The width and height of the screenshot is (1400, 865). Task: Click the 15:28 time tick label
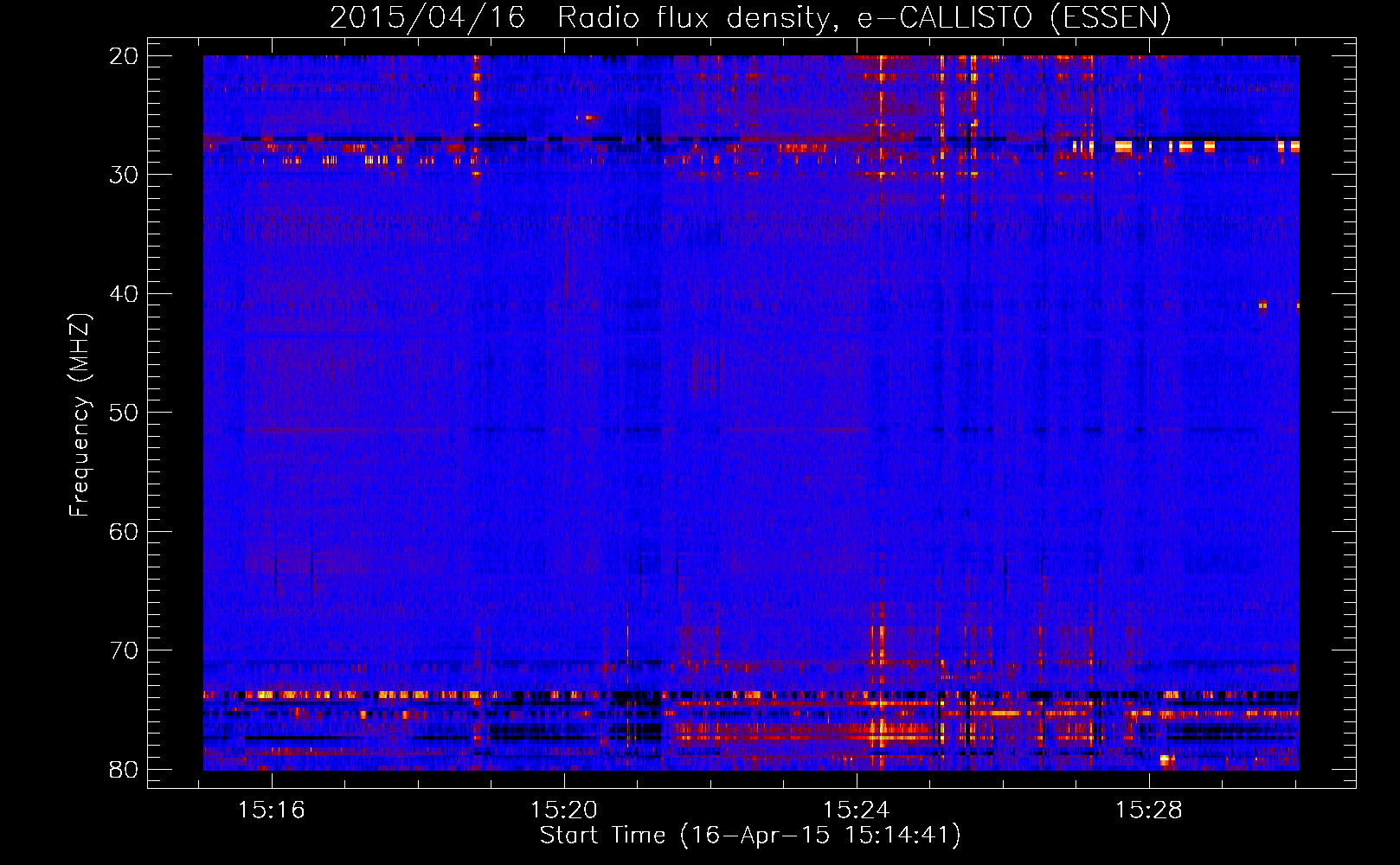(x=1148, y=811)
